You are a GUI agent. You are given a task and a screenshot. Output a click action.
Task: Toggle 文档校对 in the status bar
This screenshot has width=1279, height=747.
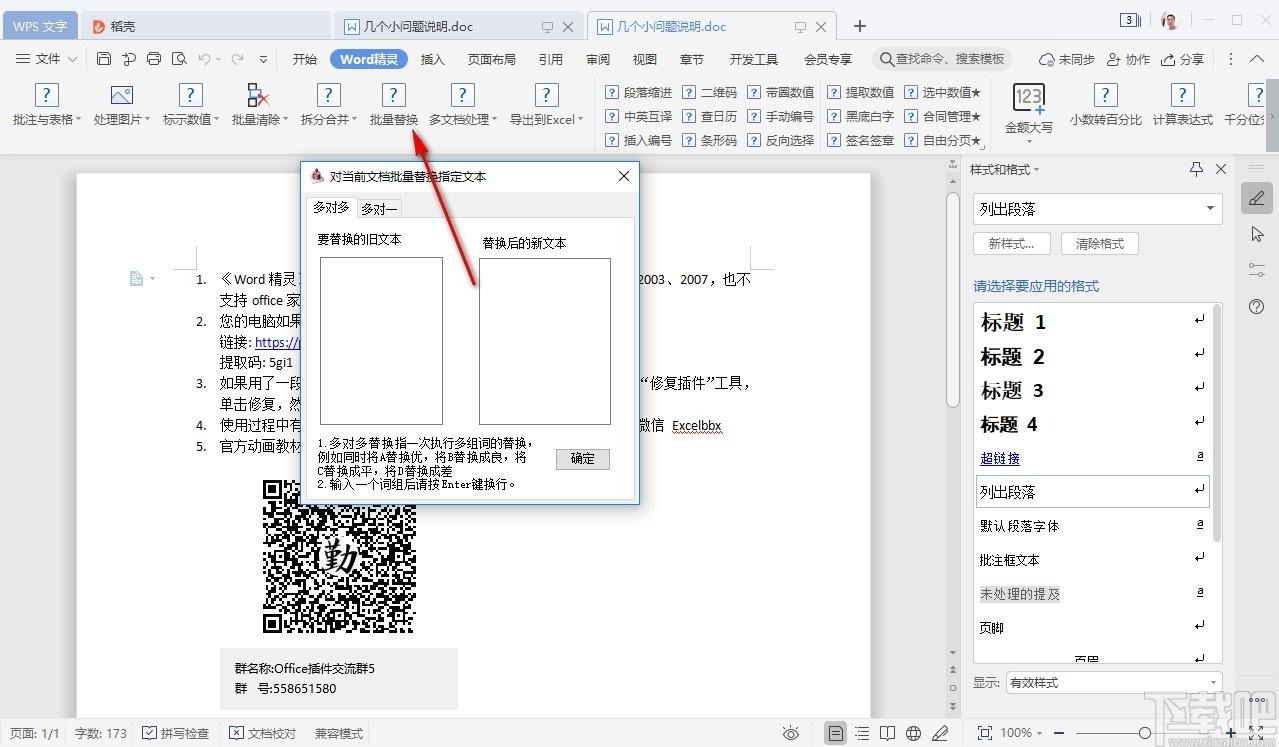(x=262, y=733)
